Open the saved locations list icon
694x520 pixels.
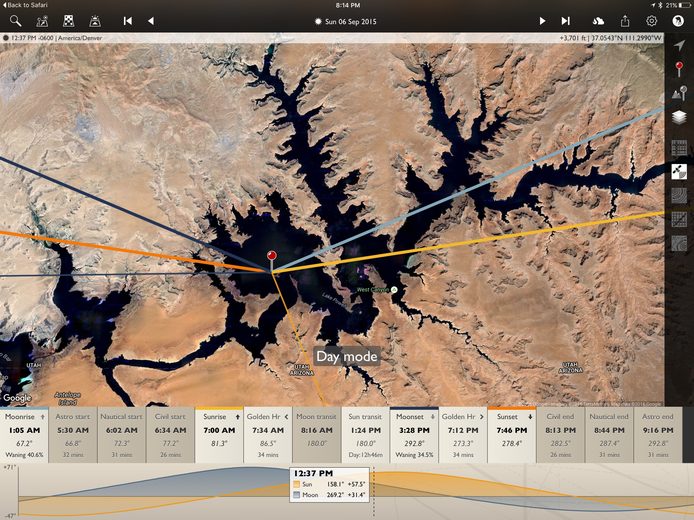click(x=42, y=21)
